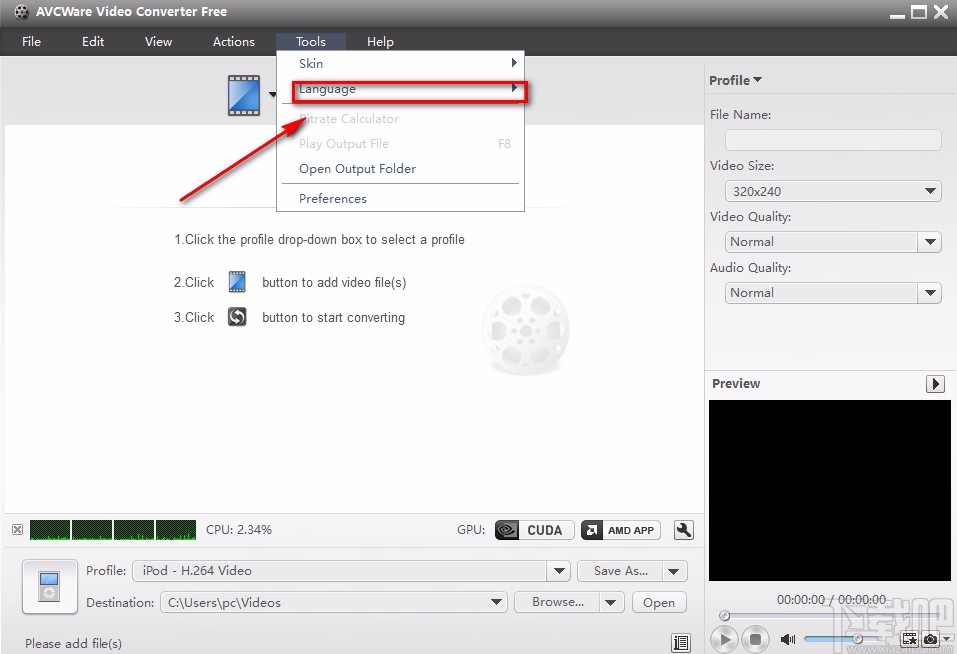The height and width of the screenshot is (654, 957).
Task: Click the Open button next to Browse
Action: point(658,602)
